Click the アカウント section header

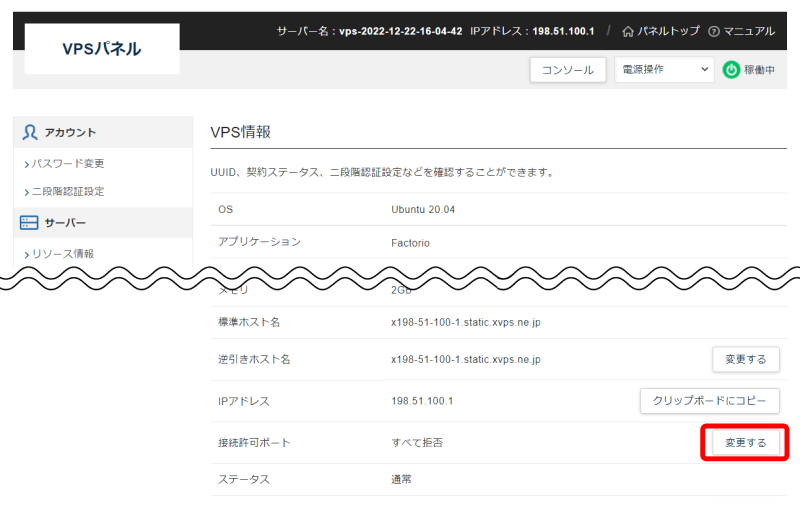[103, 133]
